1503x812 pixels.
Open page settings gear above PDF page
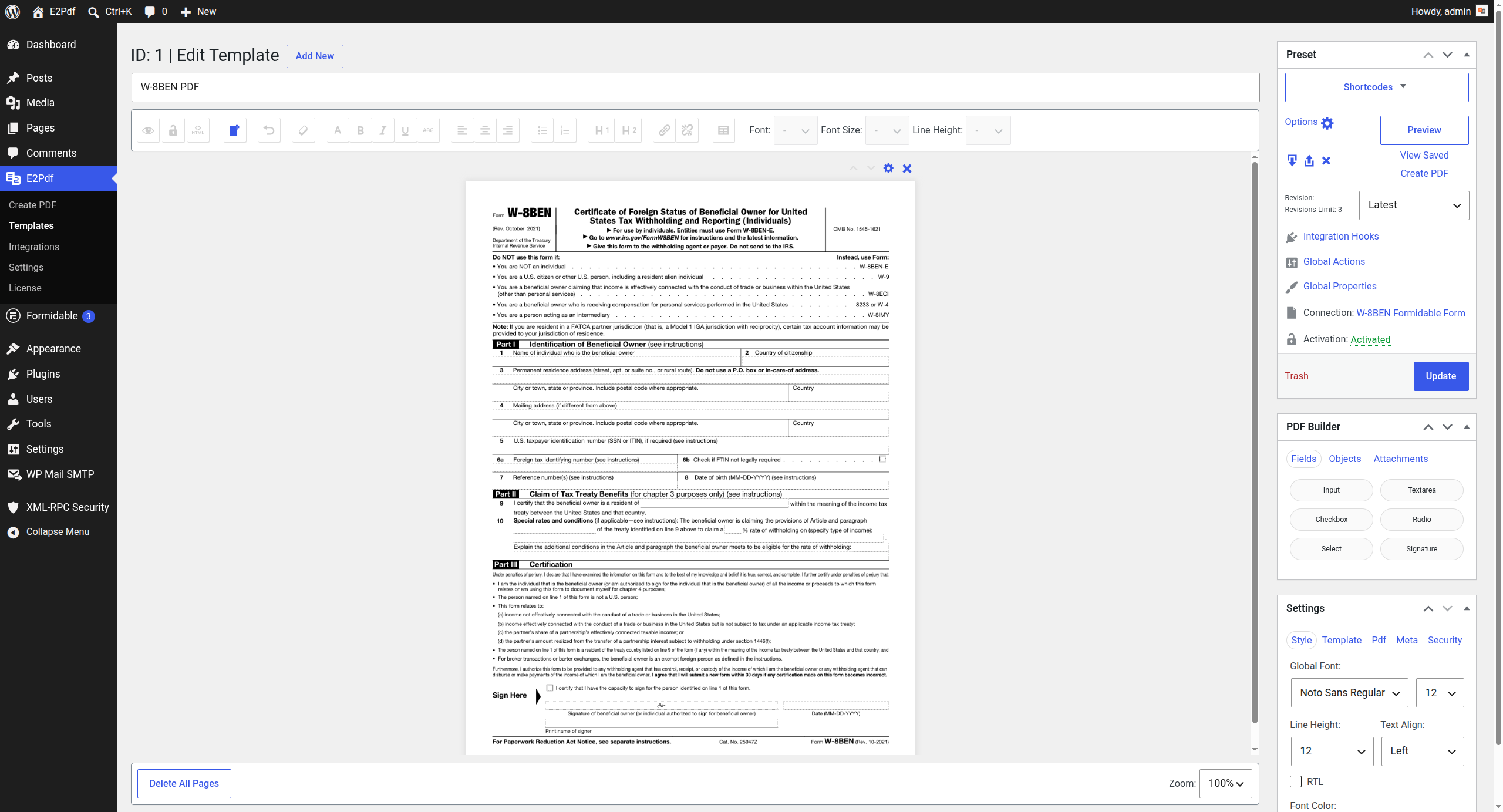point(888,169)
